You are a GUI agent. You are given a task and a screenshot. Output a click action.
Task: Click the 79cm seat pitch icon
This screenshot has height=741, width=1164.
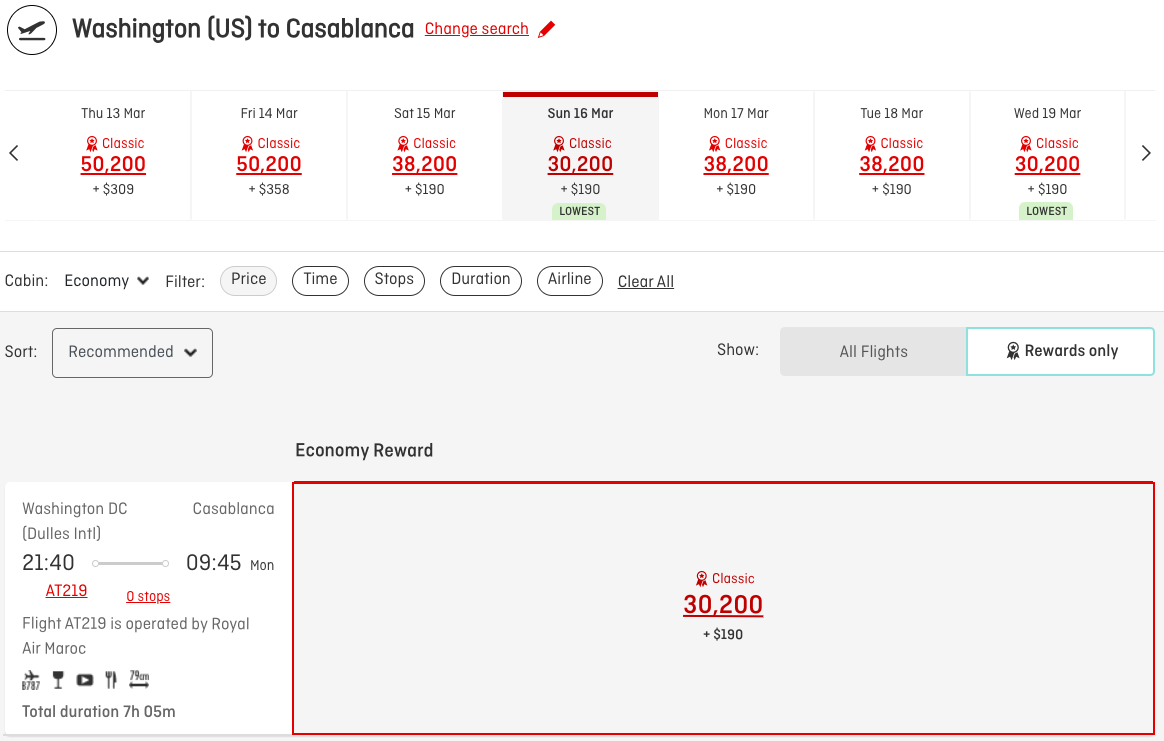coord(139,678)
